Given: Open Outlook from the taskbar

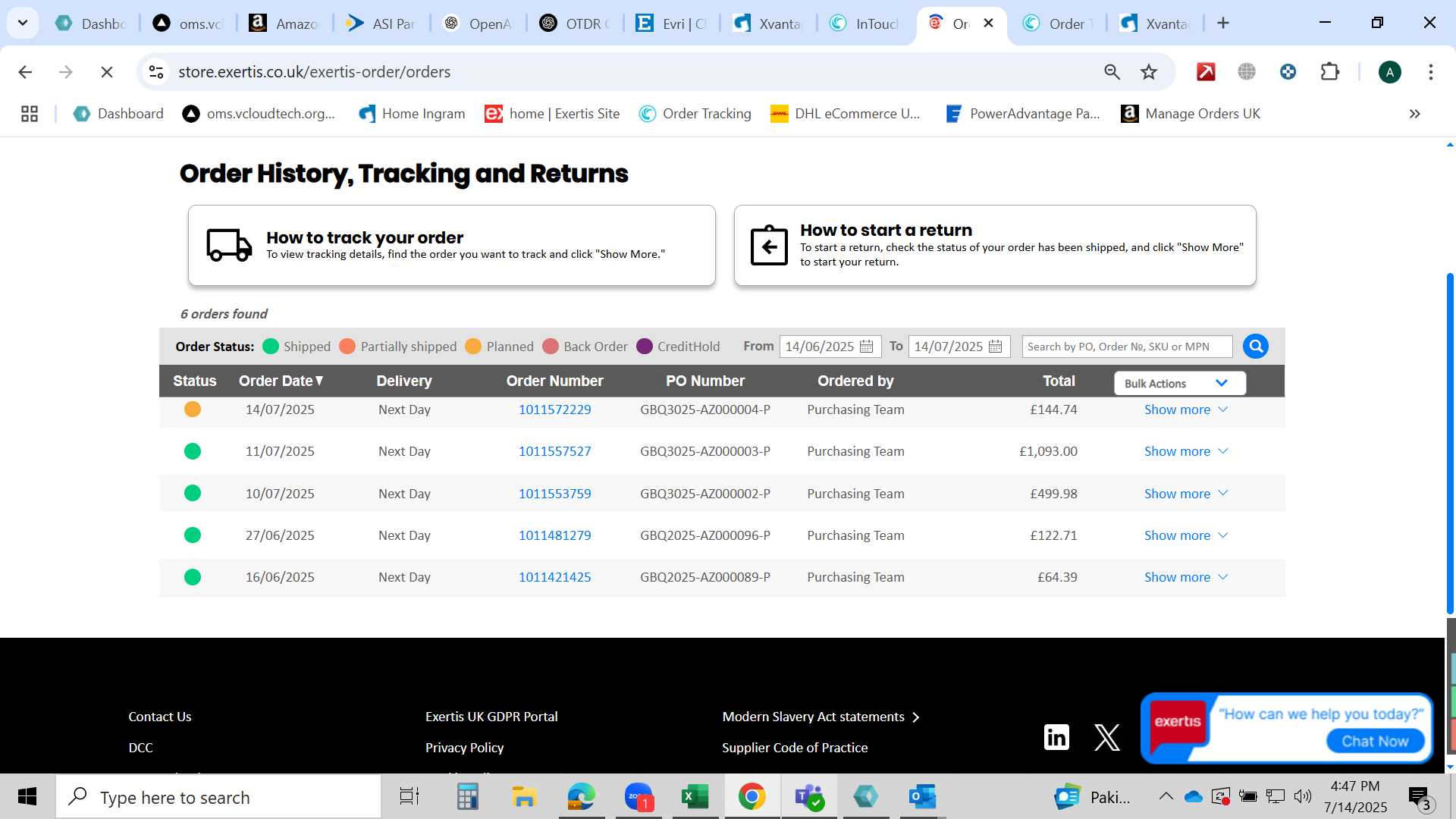Looking at the screenshot, I should [922, 797].
